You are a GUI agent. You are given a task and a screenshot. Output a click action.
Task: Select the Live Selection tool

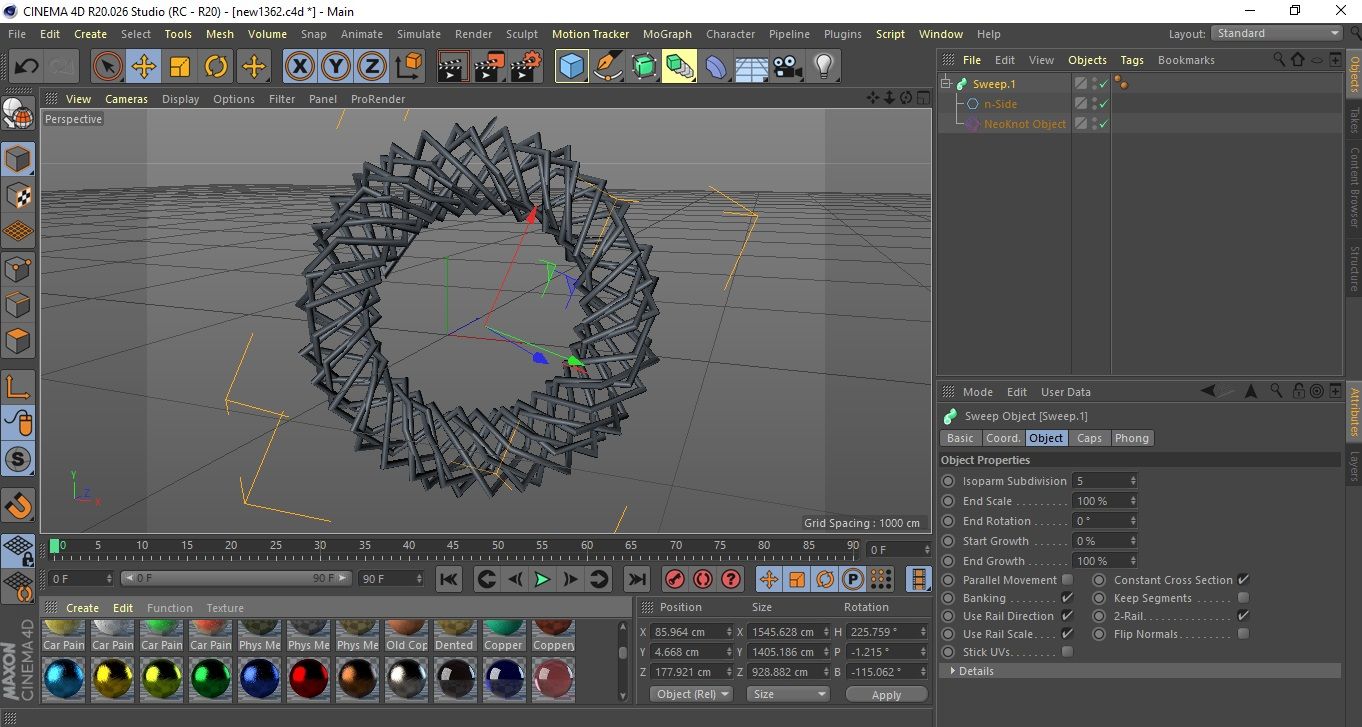click(x=108, y=67)
